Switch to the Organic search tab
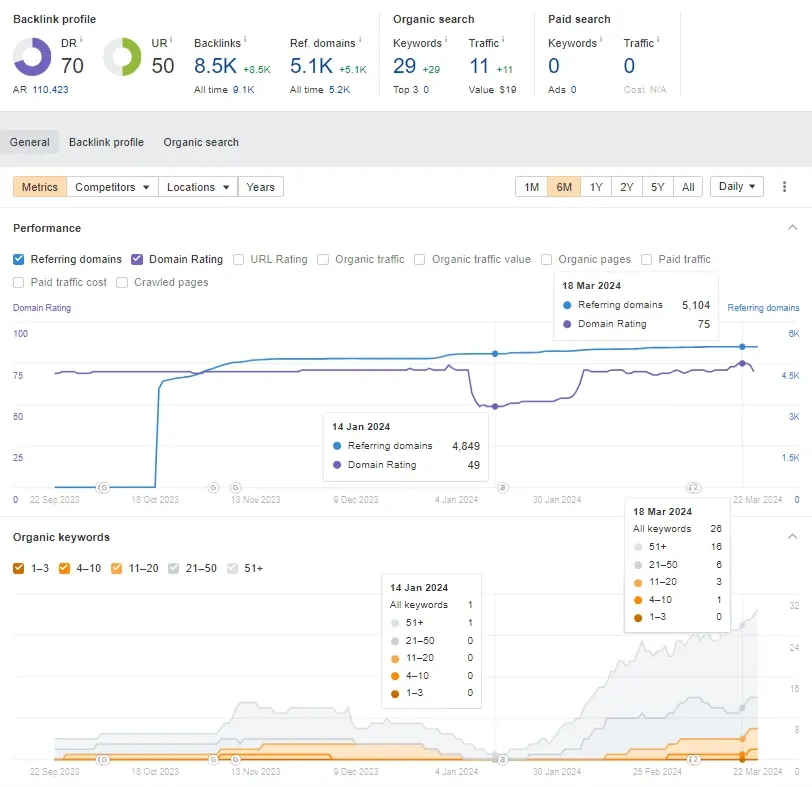Image resolution: width=812 pixels, height=787 pixels. [x=201, y=142]
